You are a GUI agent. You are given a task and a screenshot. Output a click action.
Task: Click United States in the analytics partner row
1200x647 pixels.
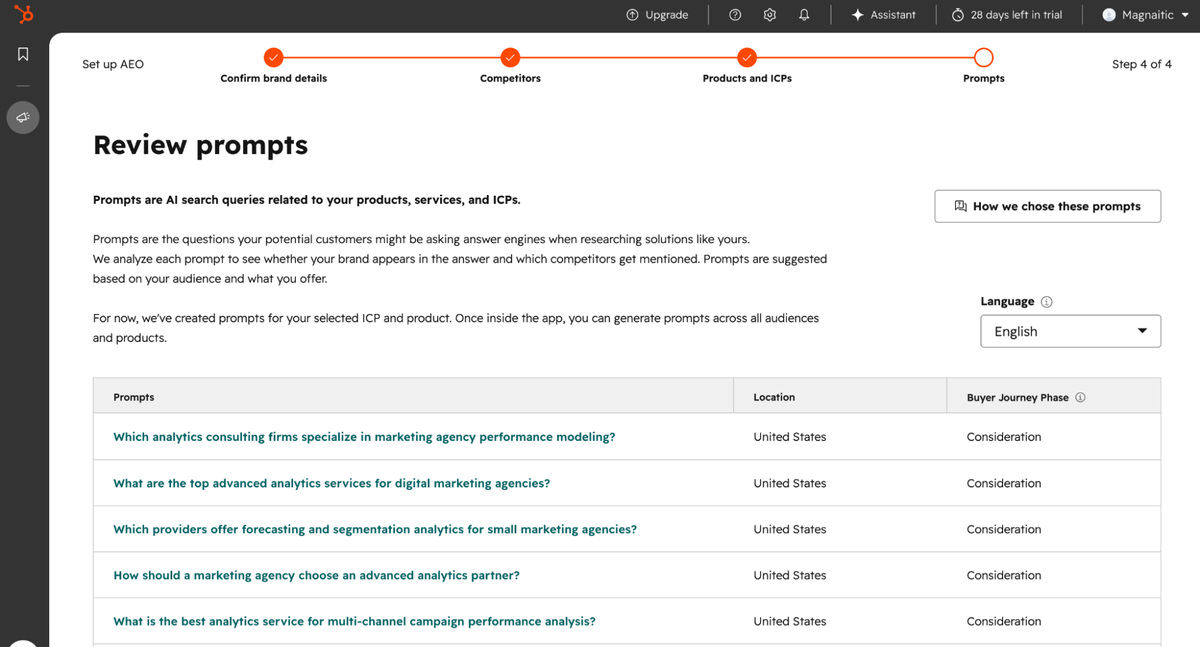(790, 575)
